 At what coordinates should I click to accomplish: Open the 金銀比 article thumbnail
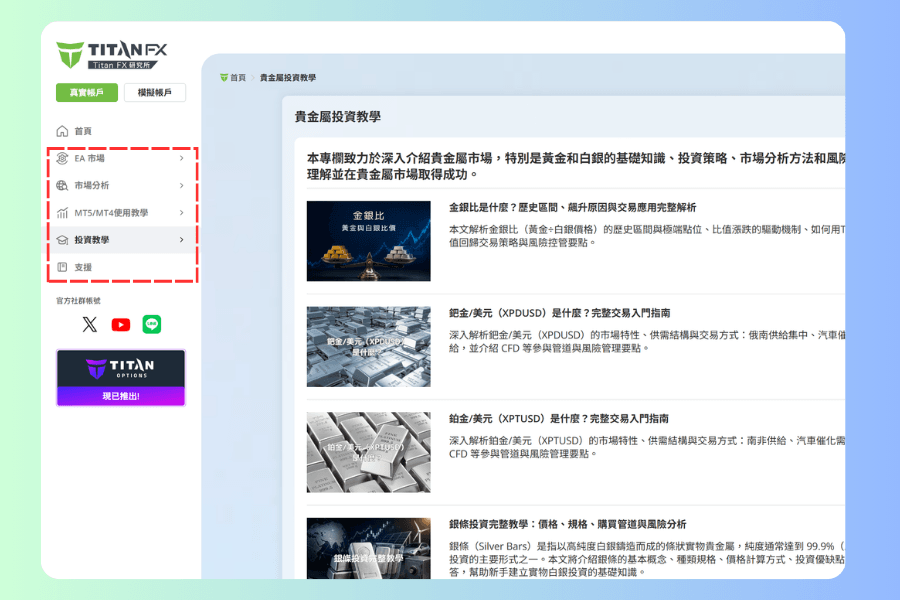click(368, 241)
